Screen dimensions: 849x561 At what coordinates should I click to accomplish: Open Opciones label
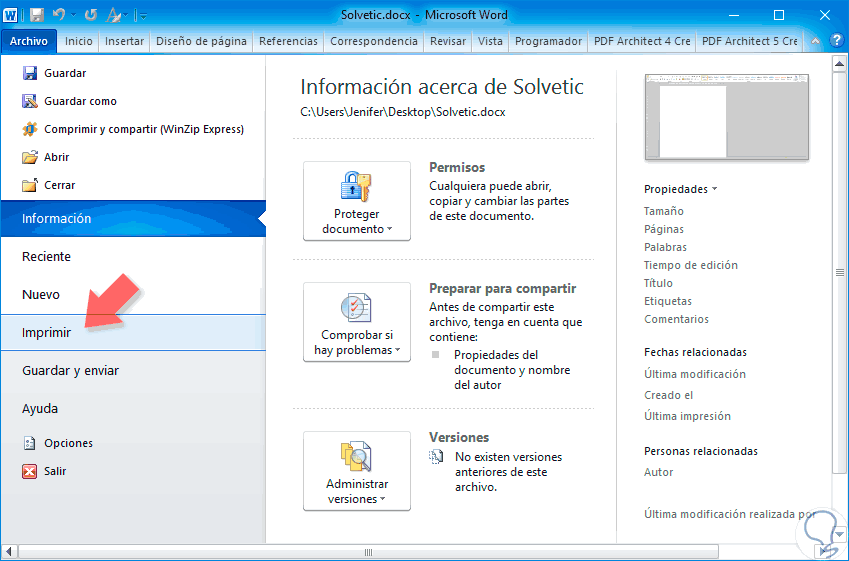click(x=68, y=443)
